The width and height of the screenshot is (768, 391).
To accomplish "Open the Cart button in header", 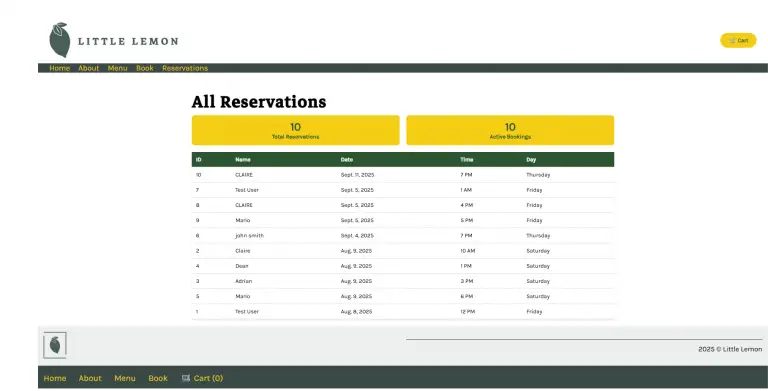I will 738,40.
